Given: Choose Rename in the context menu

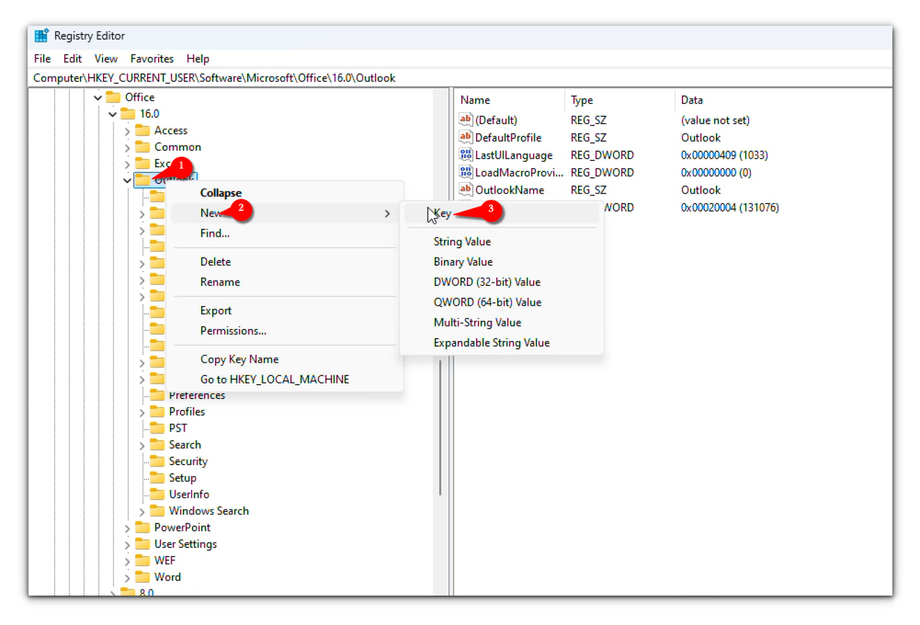Looking at the screenshot, I should point(287,282).
